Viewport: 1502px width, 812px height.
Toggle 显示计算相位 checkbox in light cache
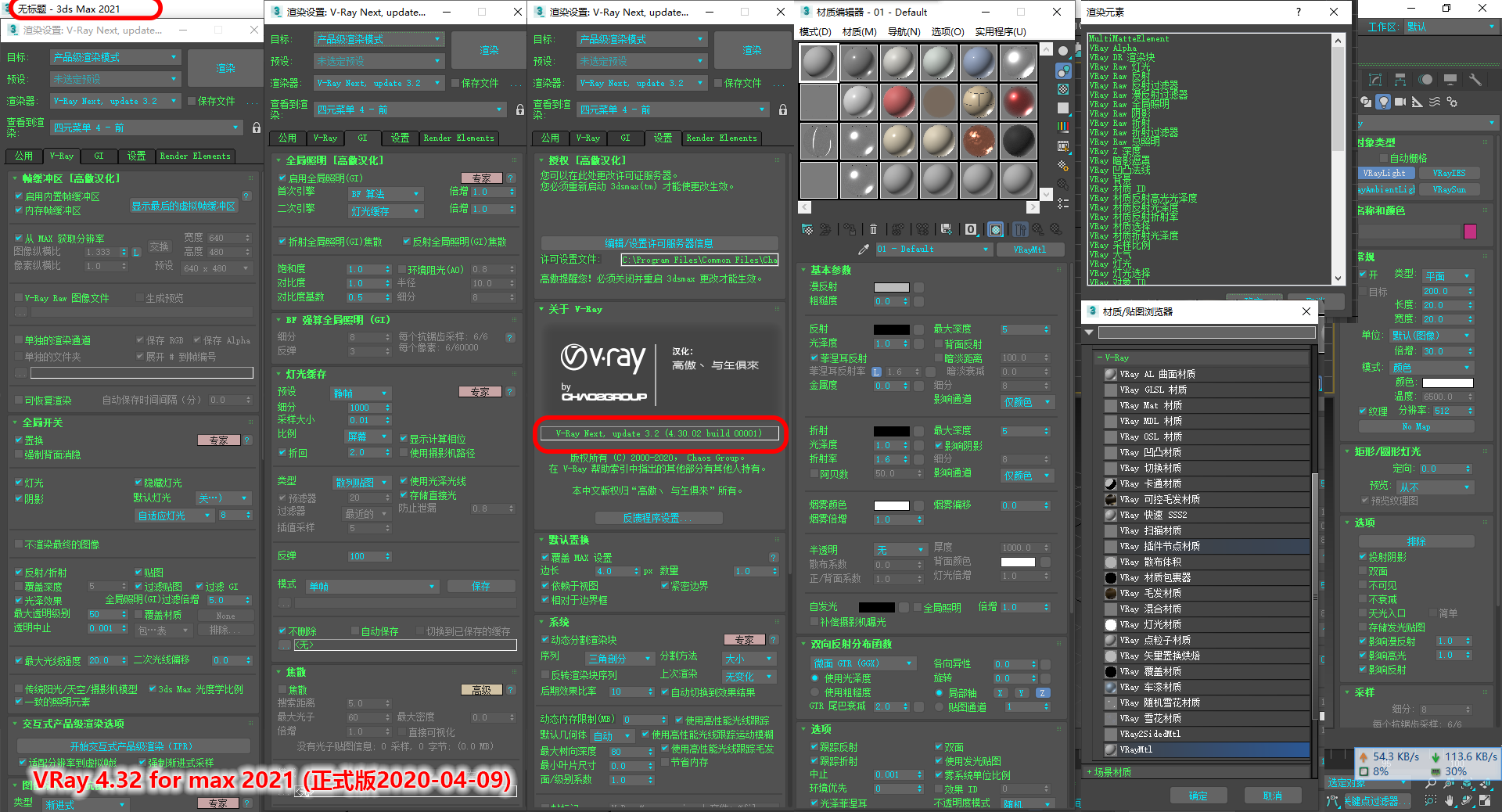click(404, 439)
